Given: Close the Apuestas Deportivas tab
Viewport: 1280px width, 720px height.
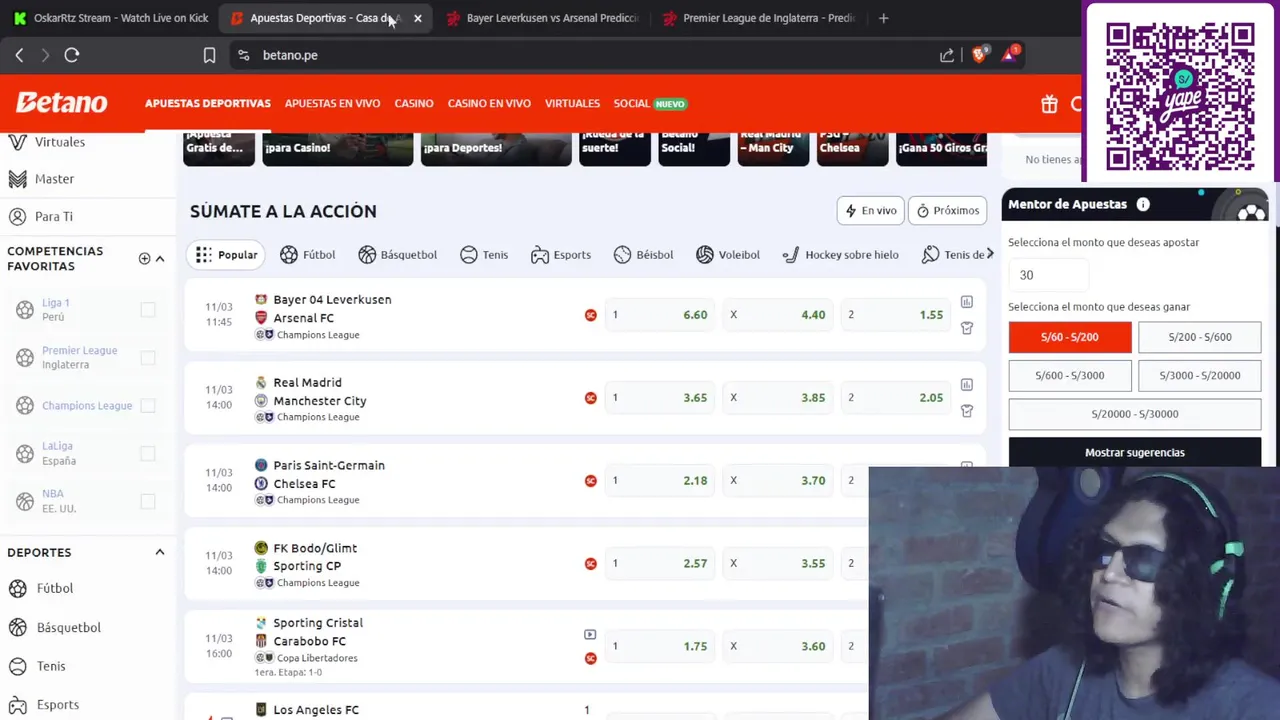Looking at the screenshot, I should click(x=417, y=18).
